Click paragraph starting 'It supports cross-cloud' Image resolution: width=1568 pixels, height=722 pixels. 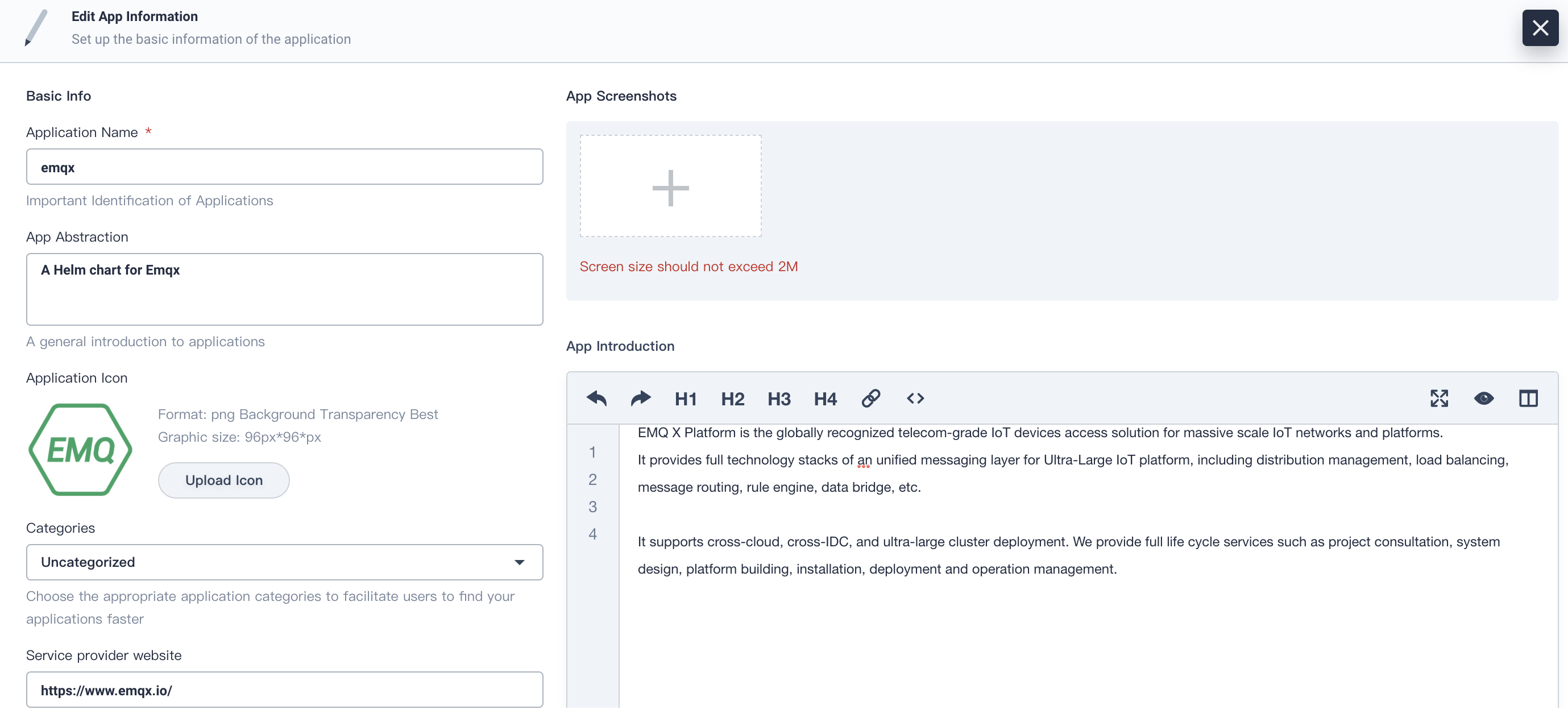pos(1068,555)
